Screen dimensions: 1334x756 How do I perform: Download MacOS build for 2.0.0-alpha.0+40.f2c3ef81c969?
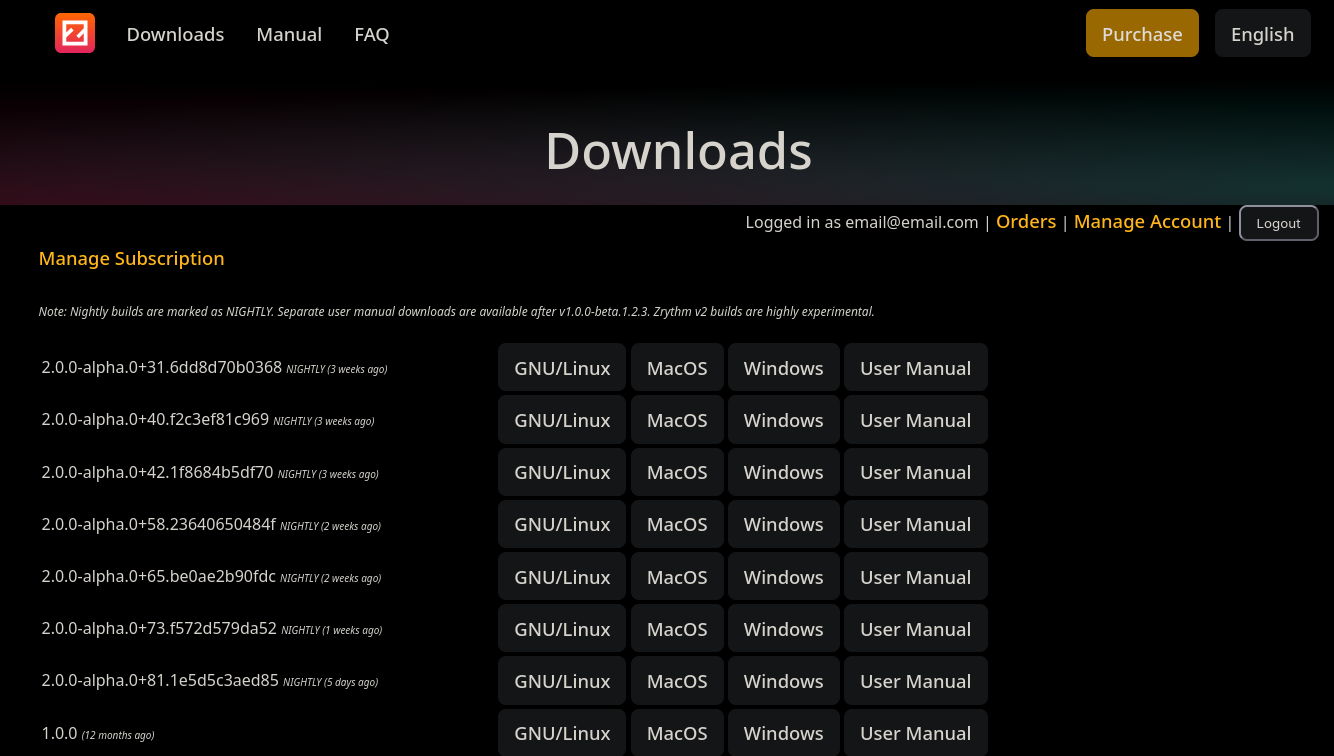(x=677, y=420)
